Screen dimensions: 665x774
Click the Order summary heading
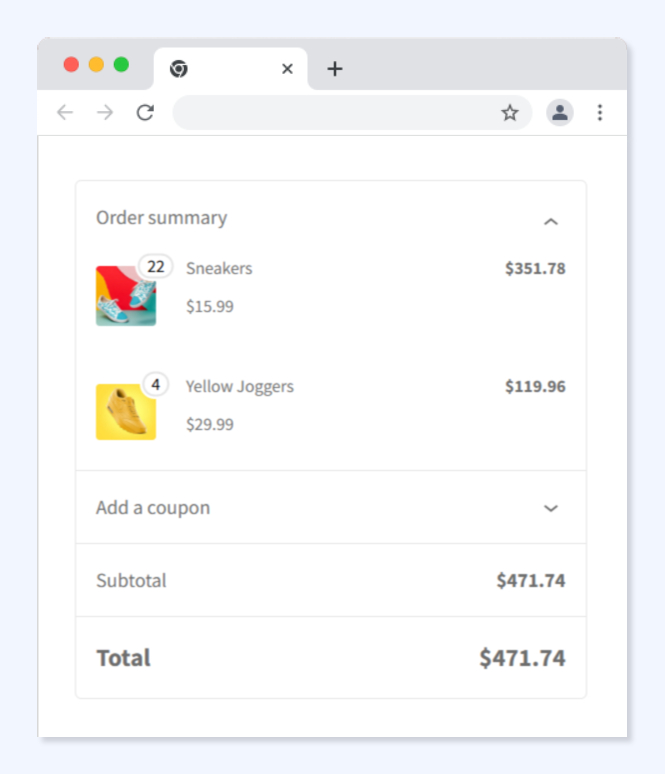pos(161,218)
